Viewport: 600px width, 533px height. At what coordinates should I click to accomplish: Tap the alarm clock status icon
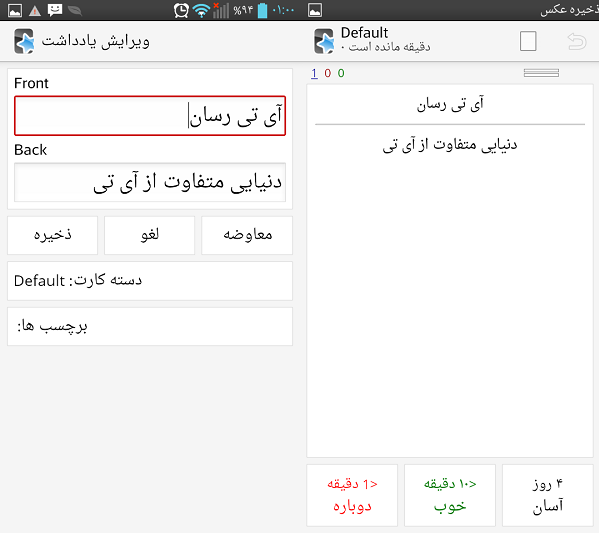180,11
